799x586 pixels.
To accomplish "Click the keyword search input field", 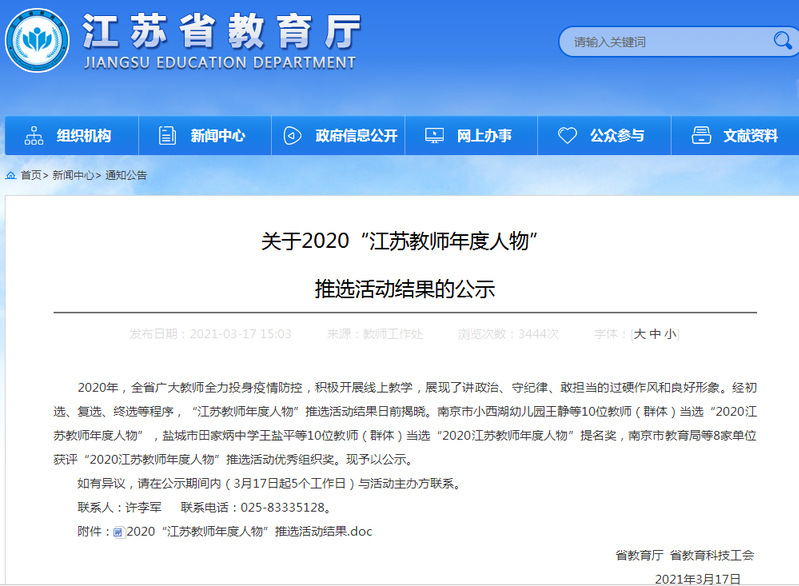I will click(x=660, y=42).
